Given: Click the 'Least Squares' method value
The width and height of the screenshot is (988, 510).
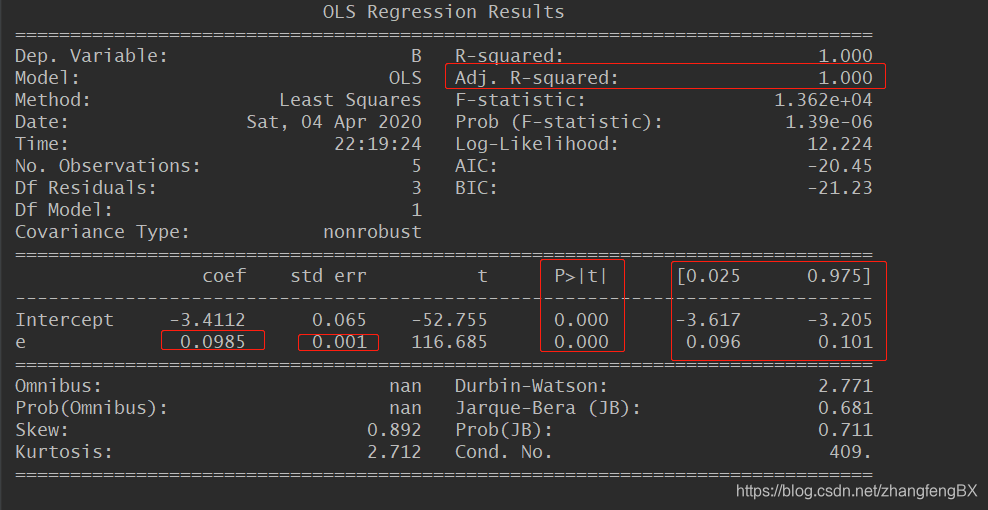Looking at the screenshot, I should pos(350,100).
